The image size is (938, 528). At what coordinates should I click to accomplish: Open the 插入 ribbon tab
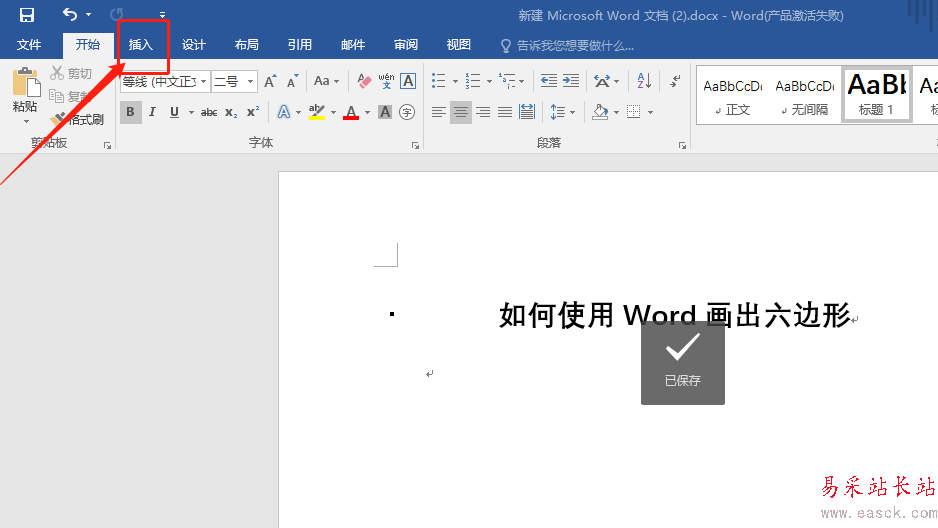(x=141, y=45)
